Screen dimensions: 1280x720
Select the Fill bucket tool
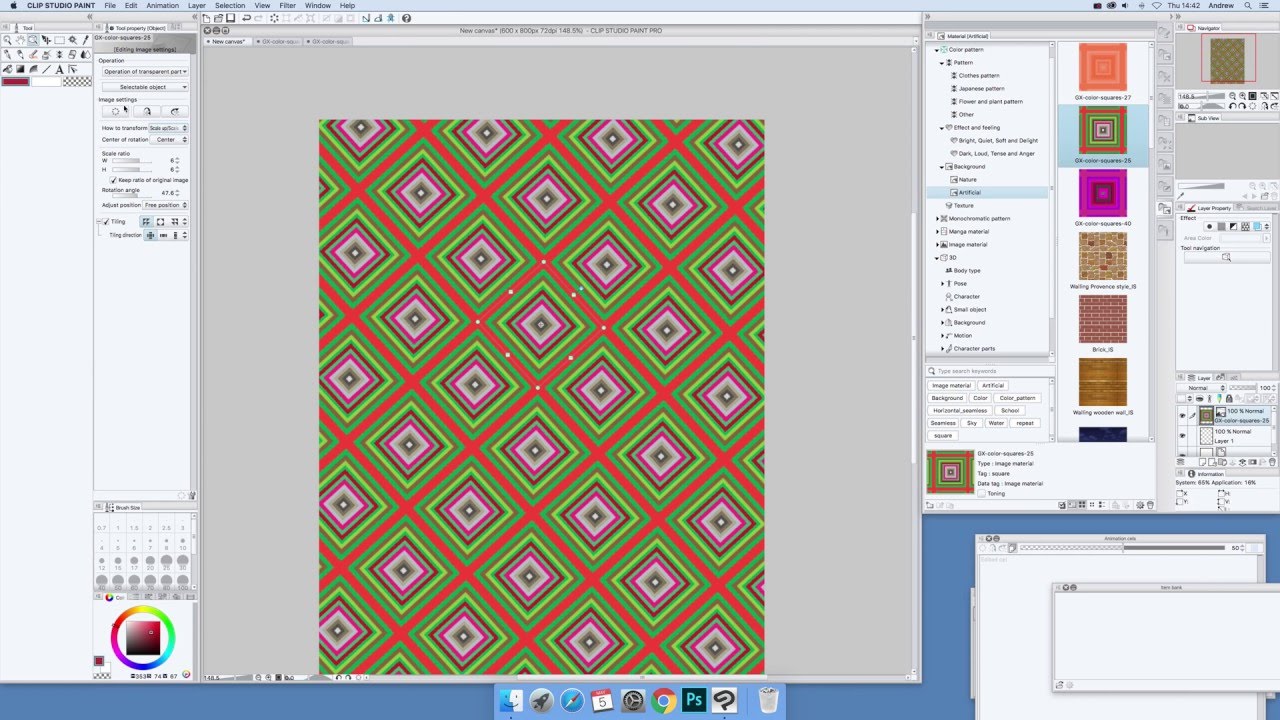pyautogui.click(x=7, y=69)
